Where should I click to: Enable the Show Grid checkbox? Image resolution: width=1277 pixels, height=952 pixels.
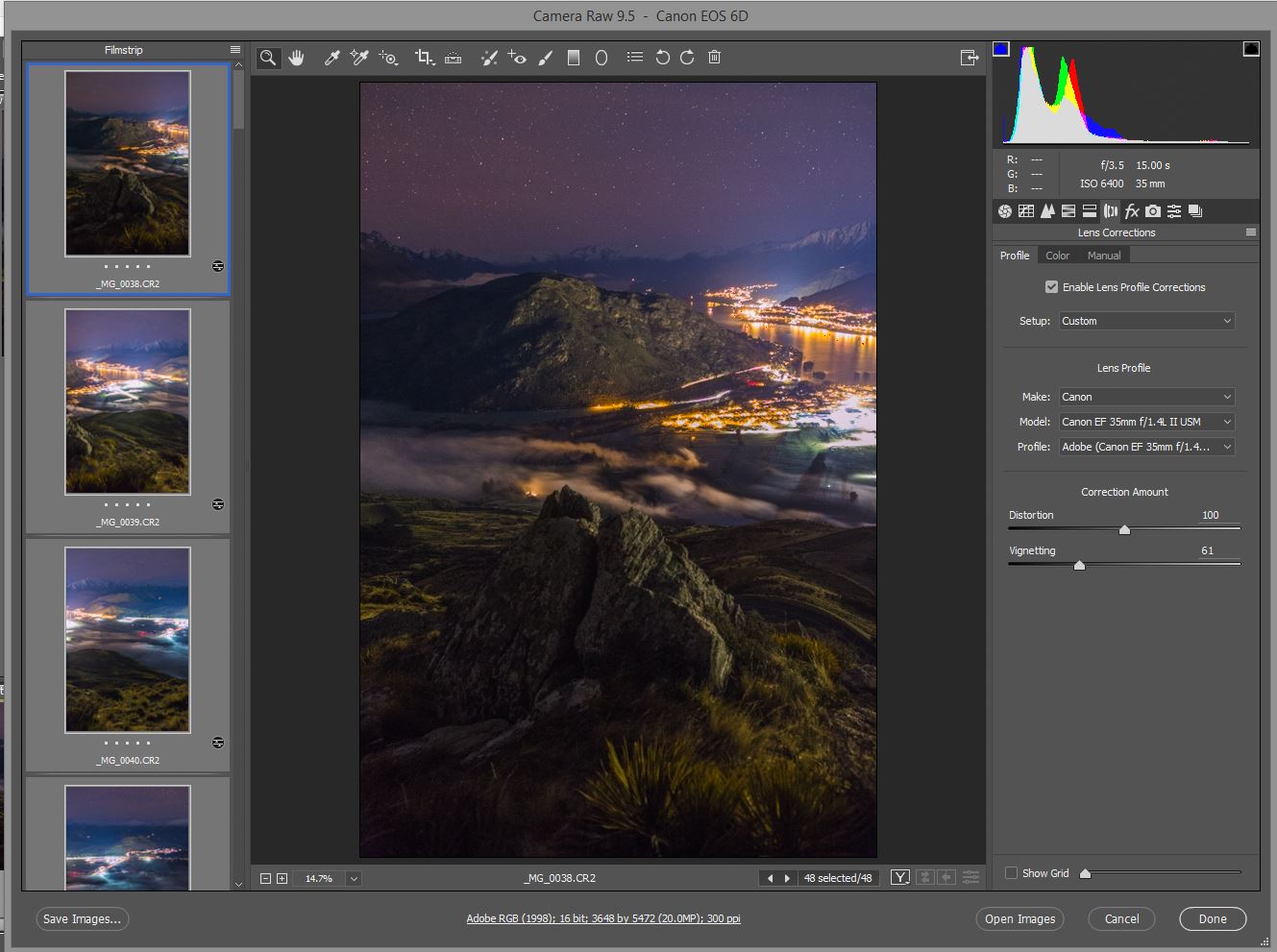(1011, 873)
